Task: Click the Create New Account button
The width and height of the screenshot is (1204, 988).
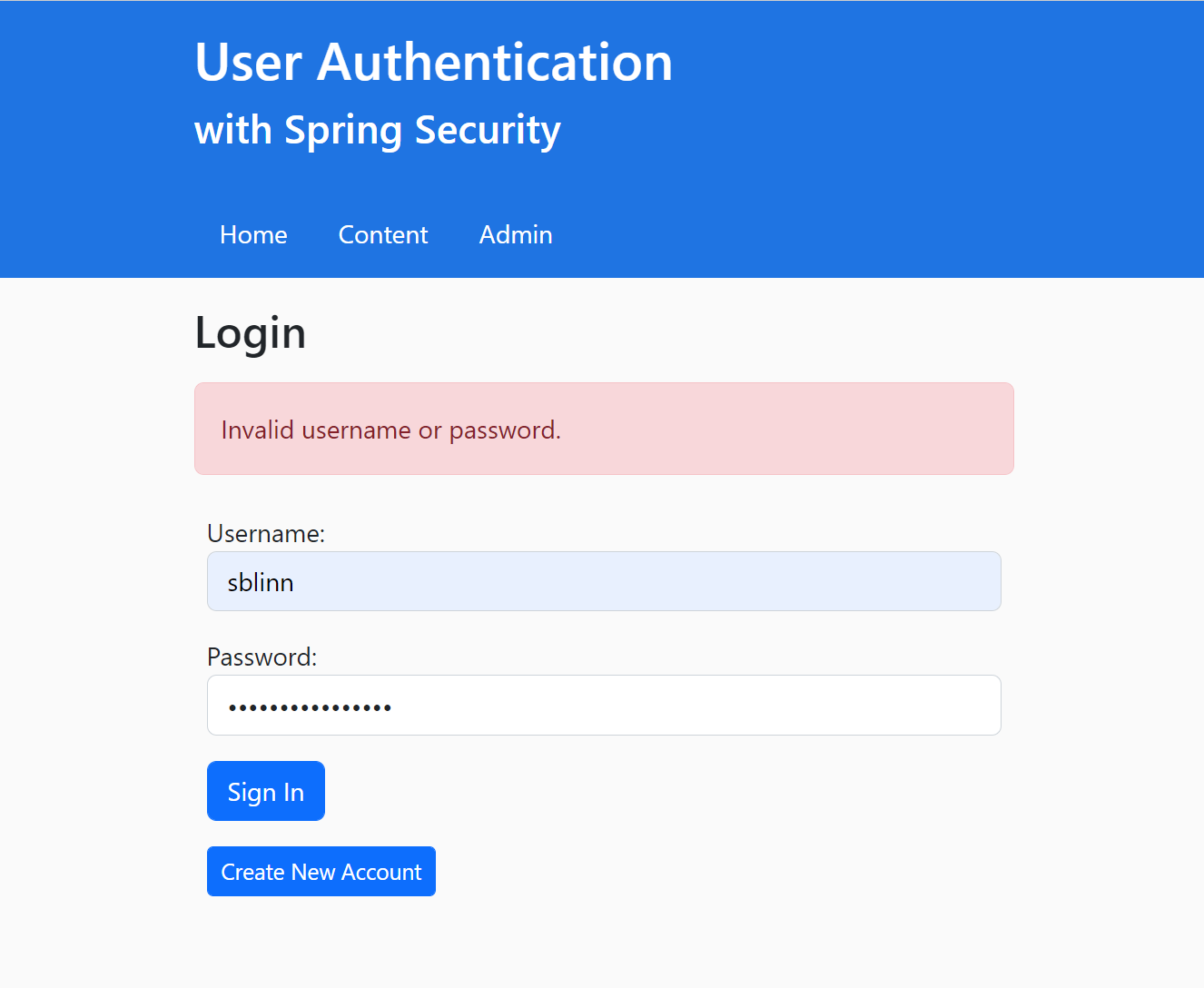Action: (321, 872)
